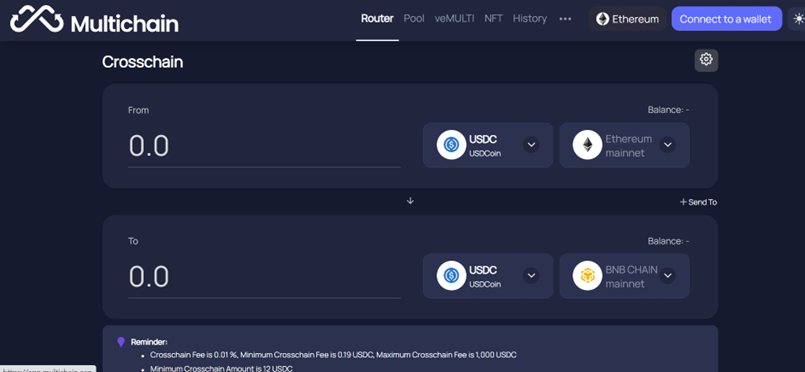View the History tab
The height and width of the screenshot is (372, 805).
(x=530, y=18)
